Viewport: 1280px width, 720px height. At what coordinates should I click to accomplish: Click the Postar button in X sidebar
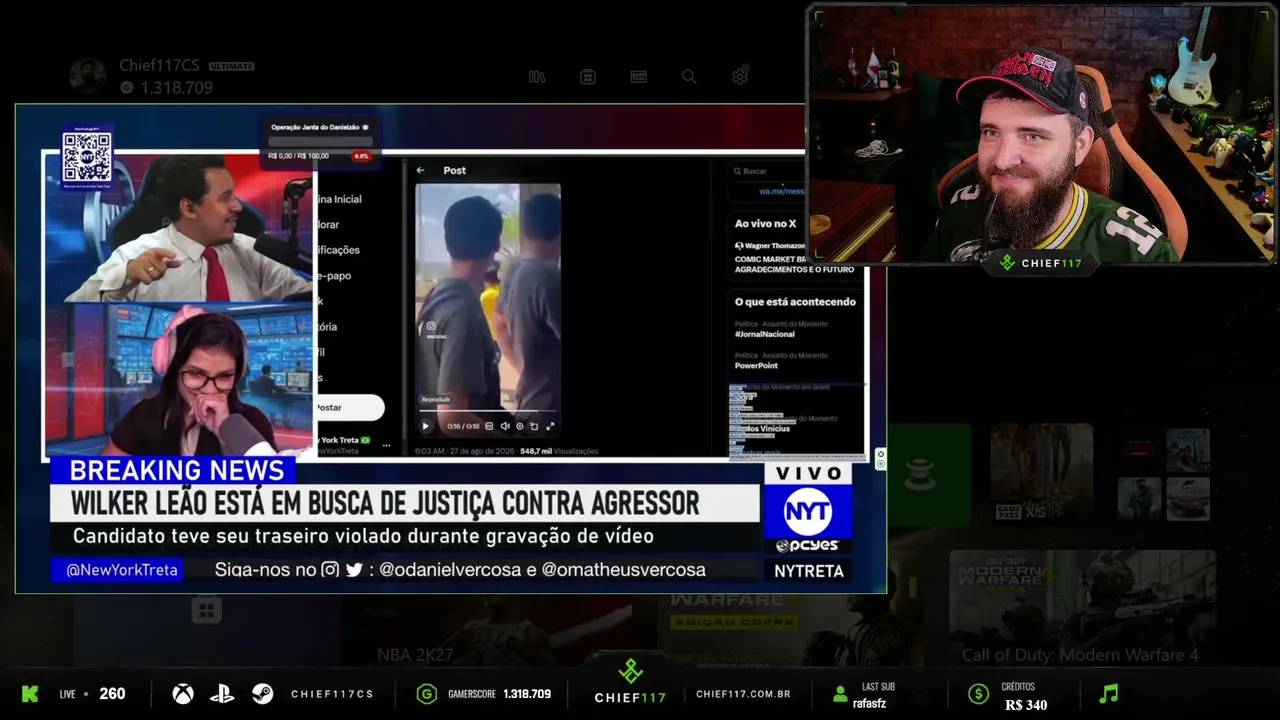349,407
